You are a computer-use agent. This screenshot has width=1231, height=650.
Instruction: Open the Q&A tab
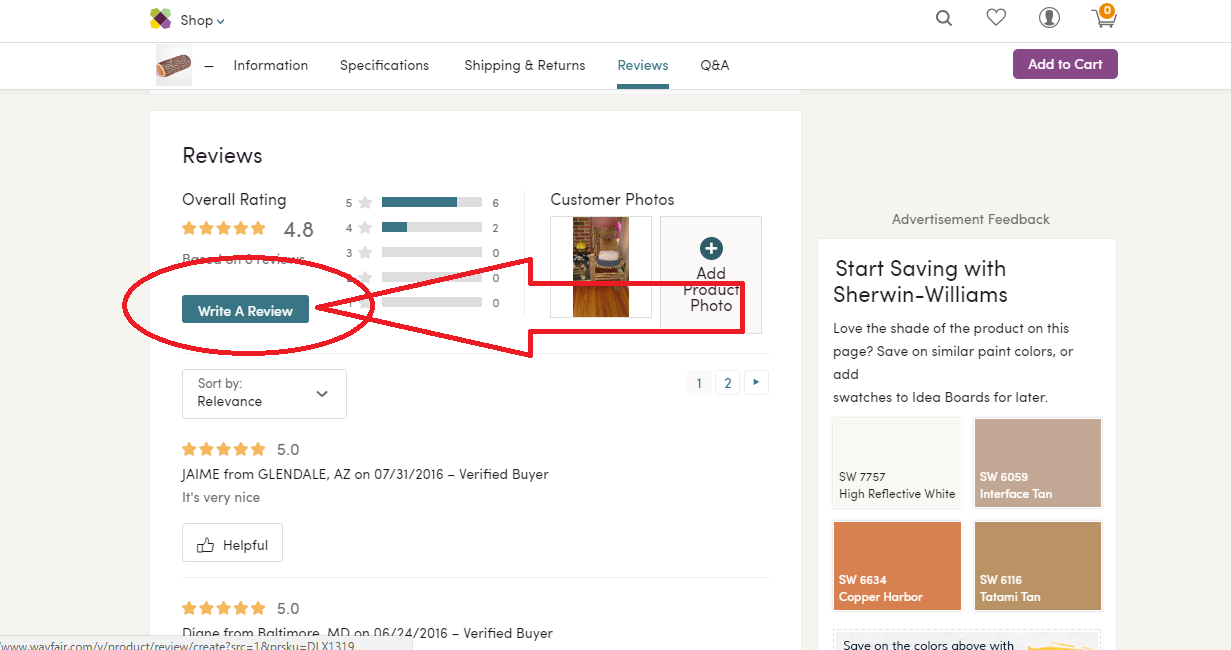click(714, 65)
